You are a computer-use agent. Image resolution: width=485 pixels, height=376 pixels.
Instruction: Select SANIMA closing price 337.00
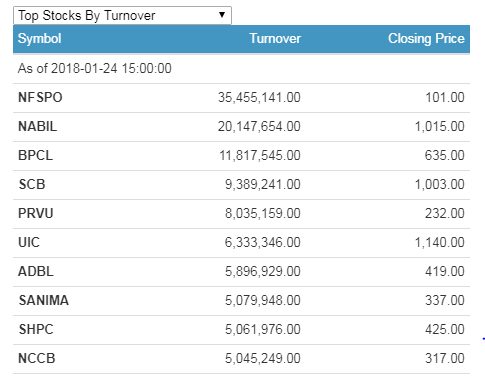tap(445, 300)
